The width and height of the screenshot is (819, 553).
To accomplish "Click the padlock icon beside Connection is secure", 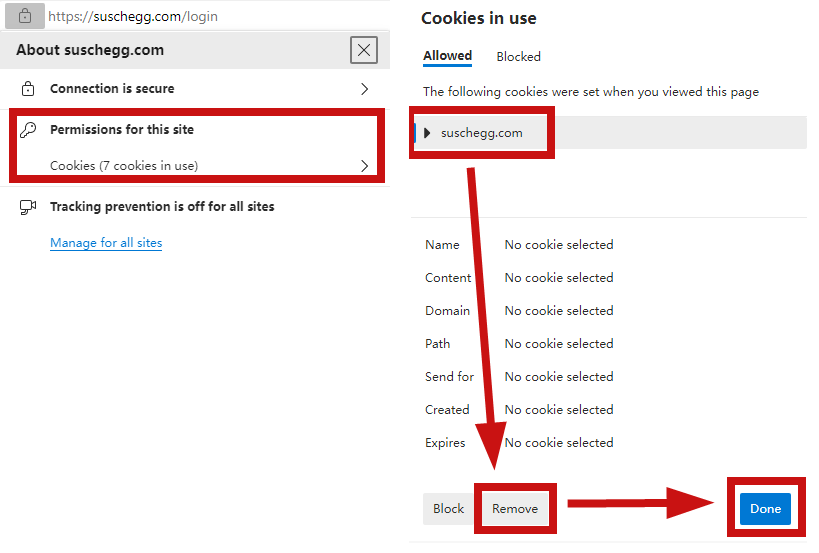I will pos(28,89).
